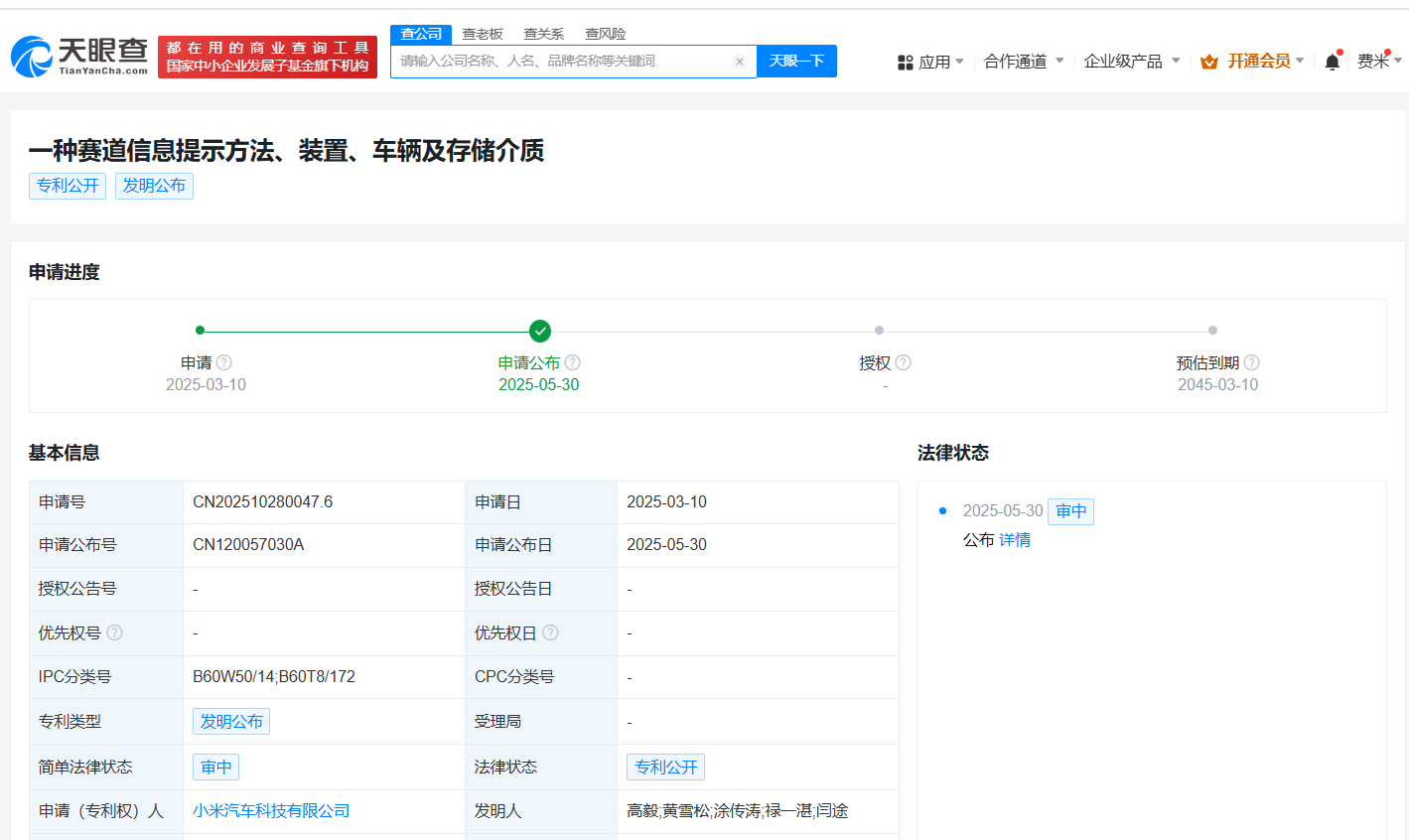Show help for 申请 step
This screenshot has width=1409, height=840.
pyautogui.click(x=224, y=362)
